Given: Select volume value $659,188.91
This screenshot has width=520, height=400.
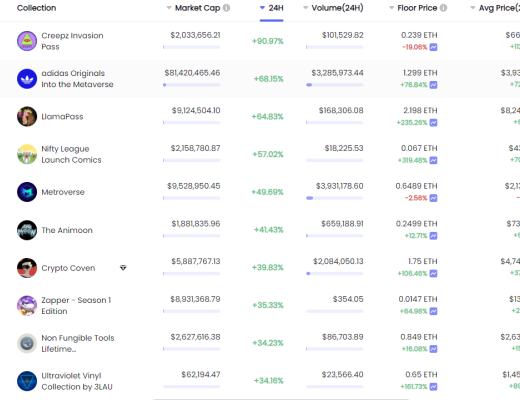Looking at the screenshot, I should (342, 223).
